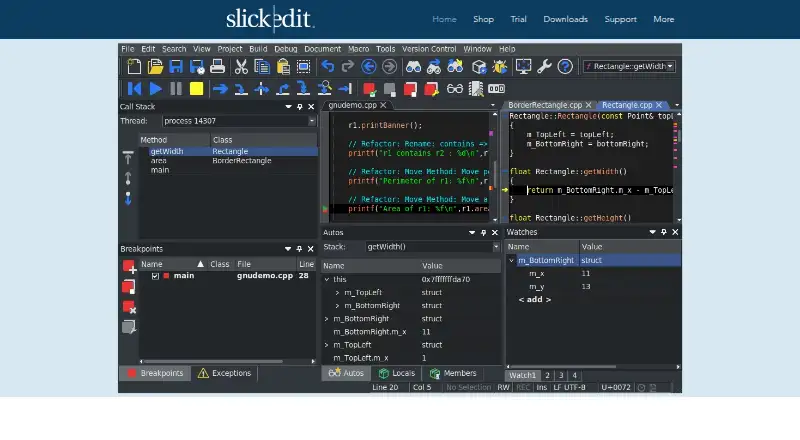Expand m_BottomRight under 'this' in Autos
Screen dimensions: 800x440
337,306
